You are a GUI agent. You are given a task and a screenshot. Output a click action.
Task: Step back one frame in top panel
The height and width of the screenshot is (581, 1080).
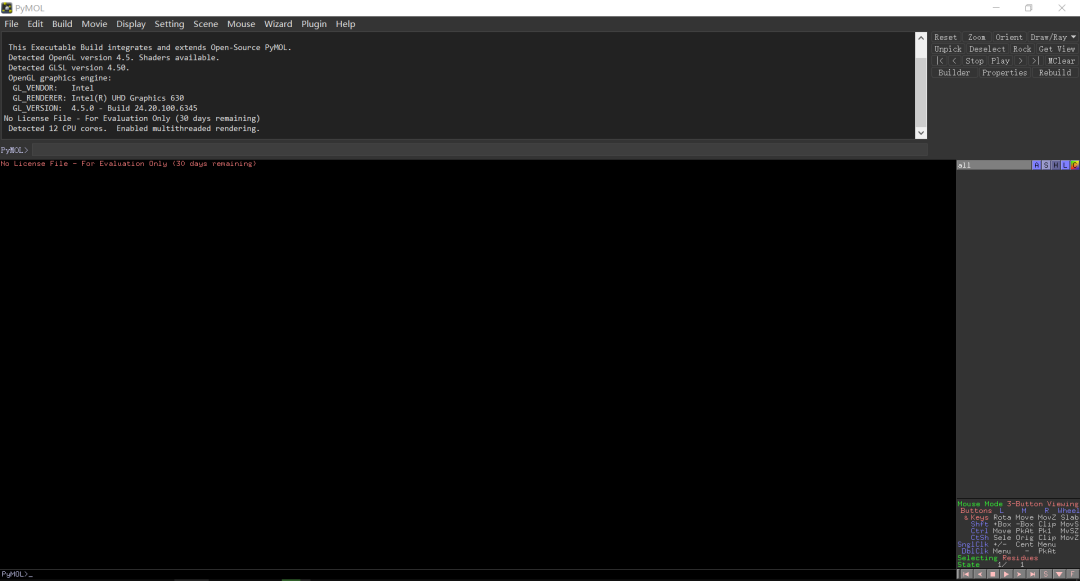[x=955, y=61]
